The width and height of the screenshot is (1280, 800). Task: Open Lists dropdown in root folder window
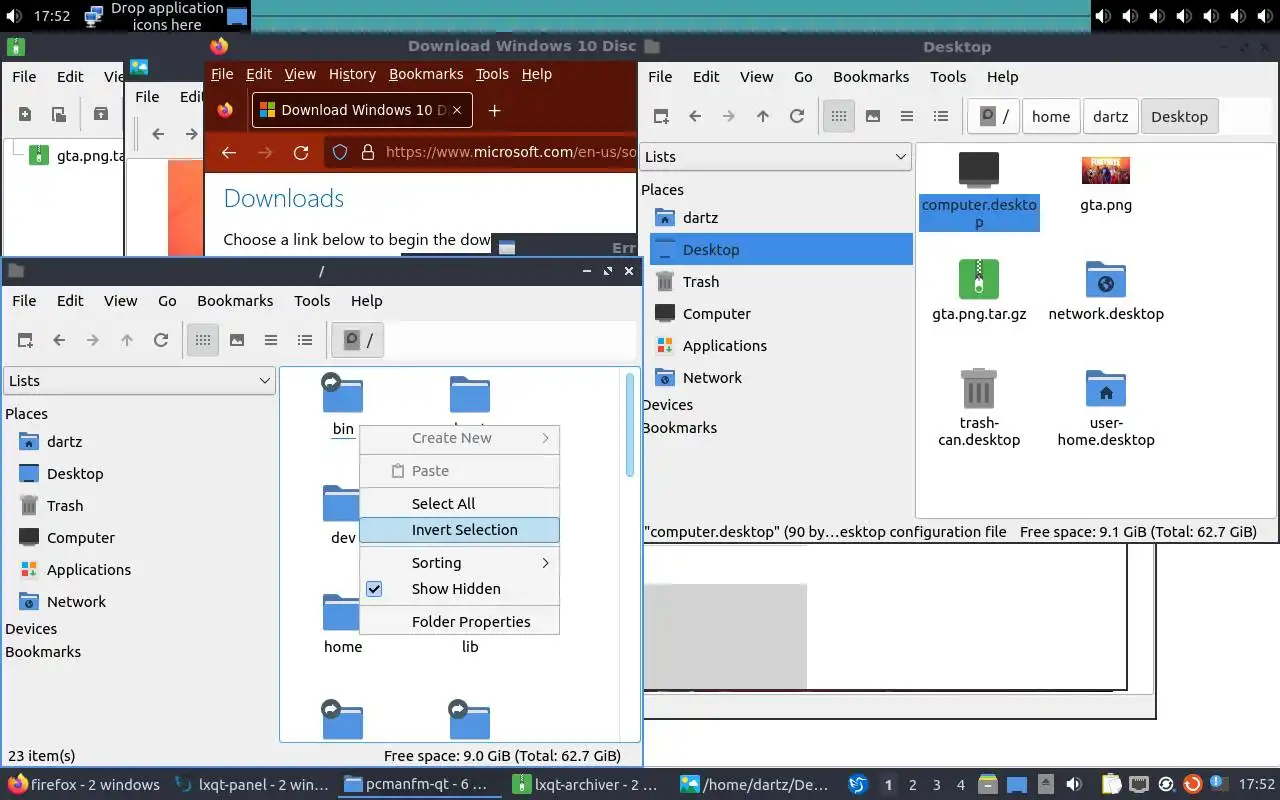[x=139, y=380]
